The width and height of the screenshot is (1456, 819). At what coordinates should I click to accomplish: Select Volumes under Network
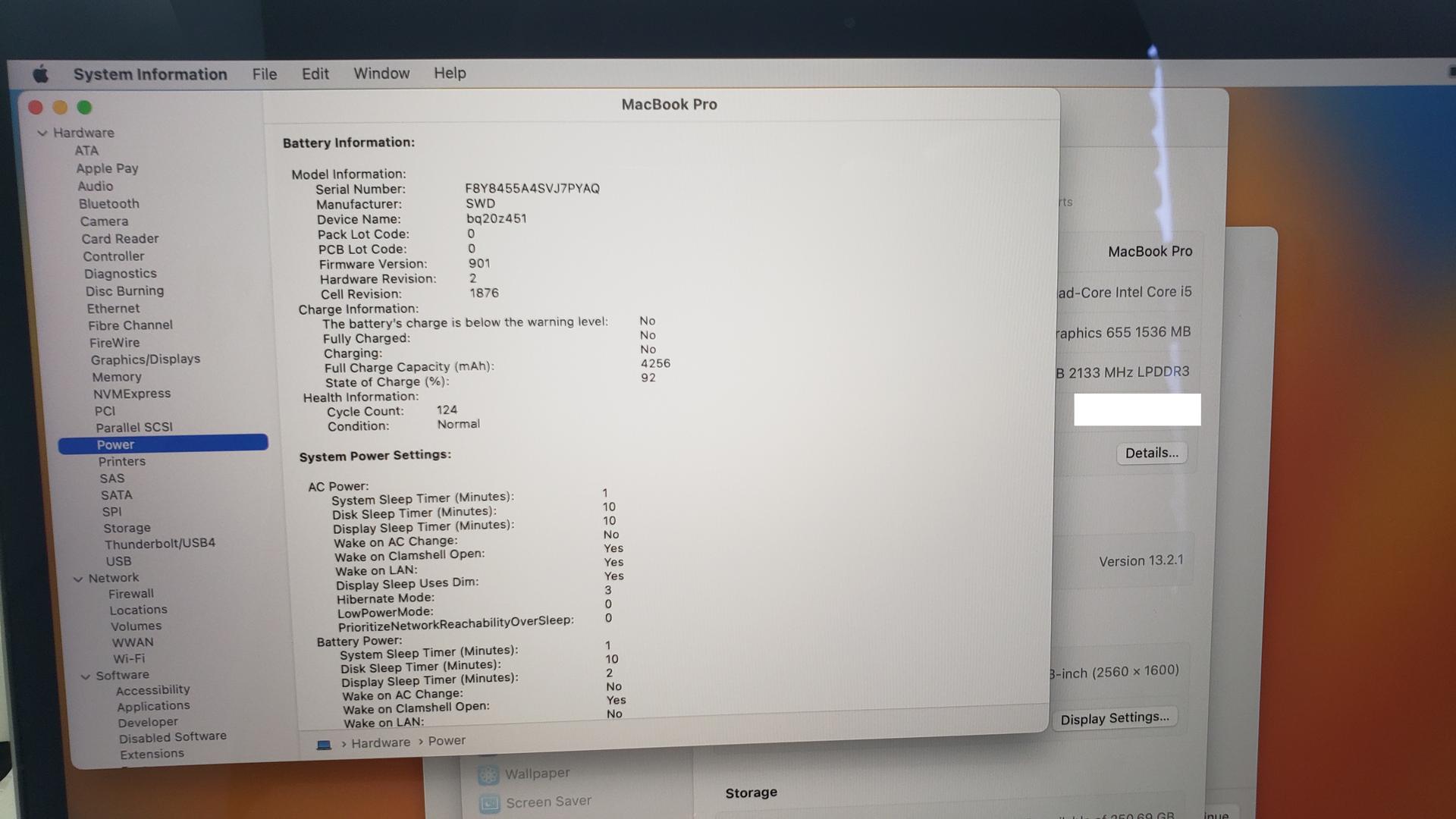tap(136, 626)
